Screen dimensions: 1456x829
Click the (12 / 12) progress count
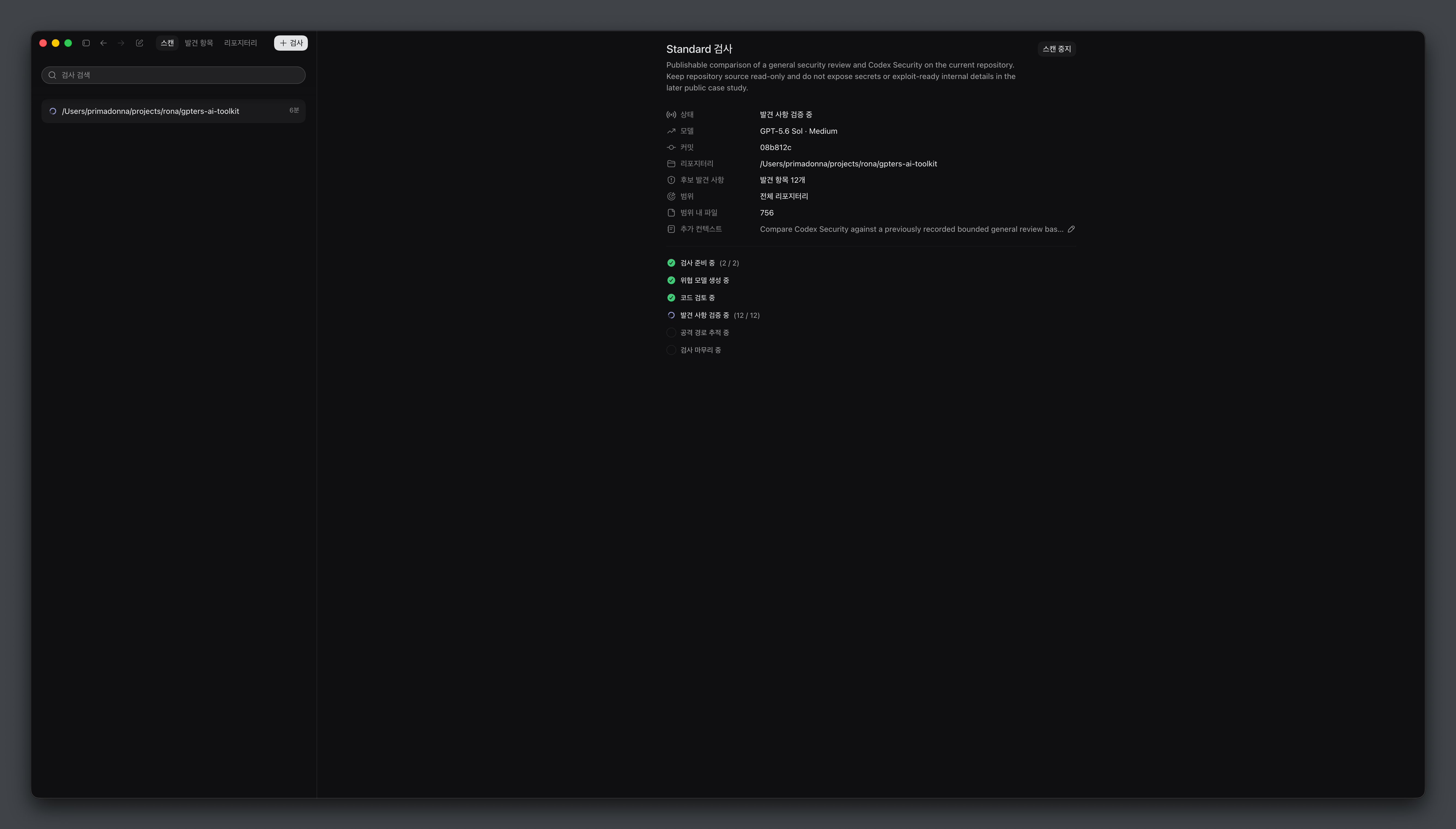tap(747, 315)
